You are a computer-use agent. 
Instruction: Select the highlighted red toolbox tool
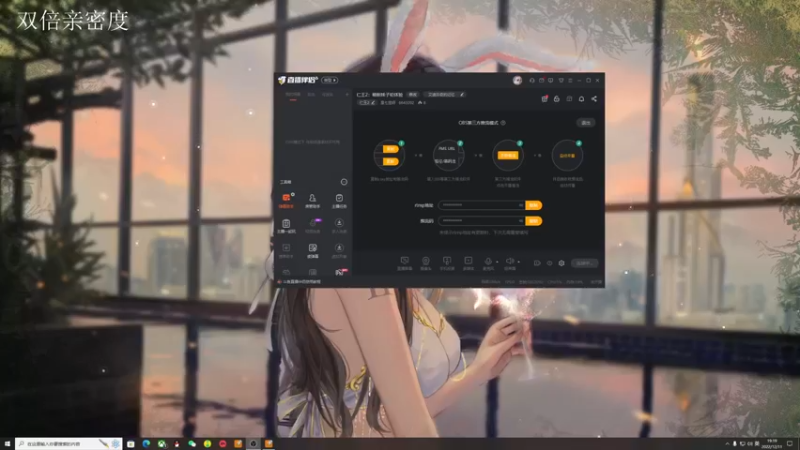[x=286, y=201]
